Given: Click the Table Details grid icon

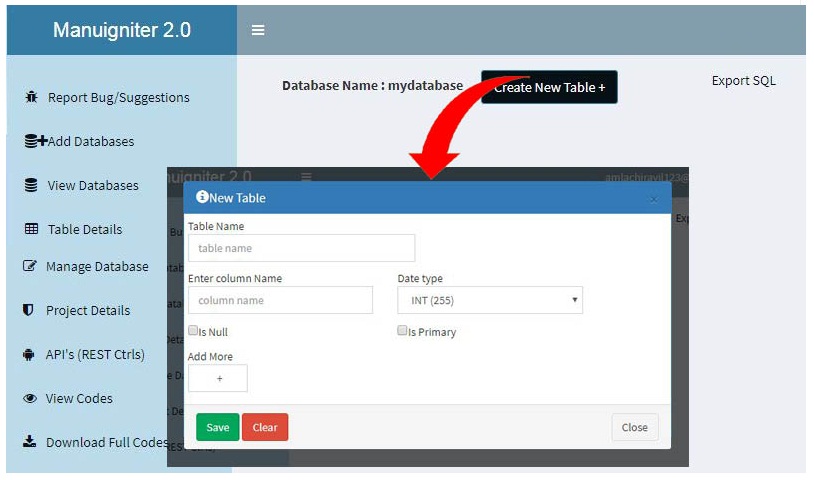Looking at the screenshot, I should pyautogui.click(x=31, y=229).
